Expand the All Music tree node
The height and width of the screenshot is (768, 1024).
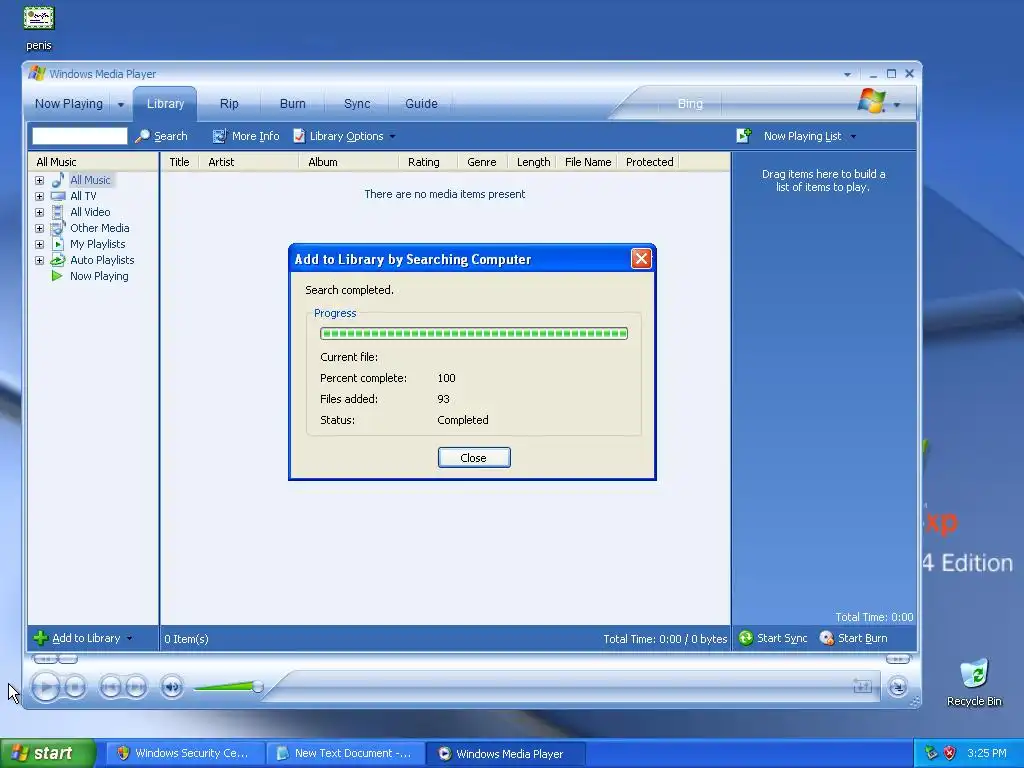39,180
